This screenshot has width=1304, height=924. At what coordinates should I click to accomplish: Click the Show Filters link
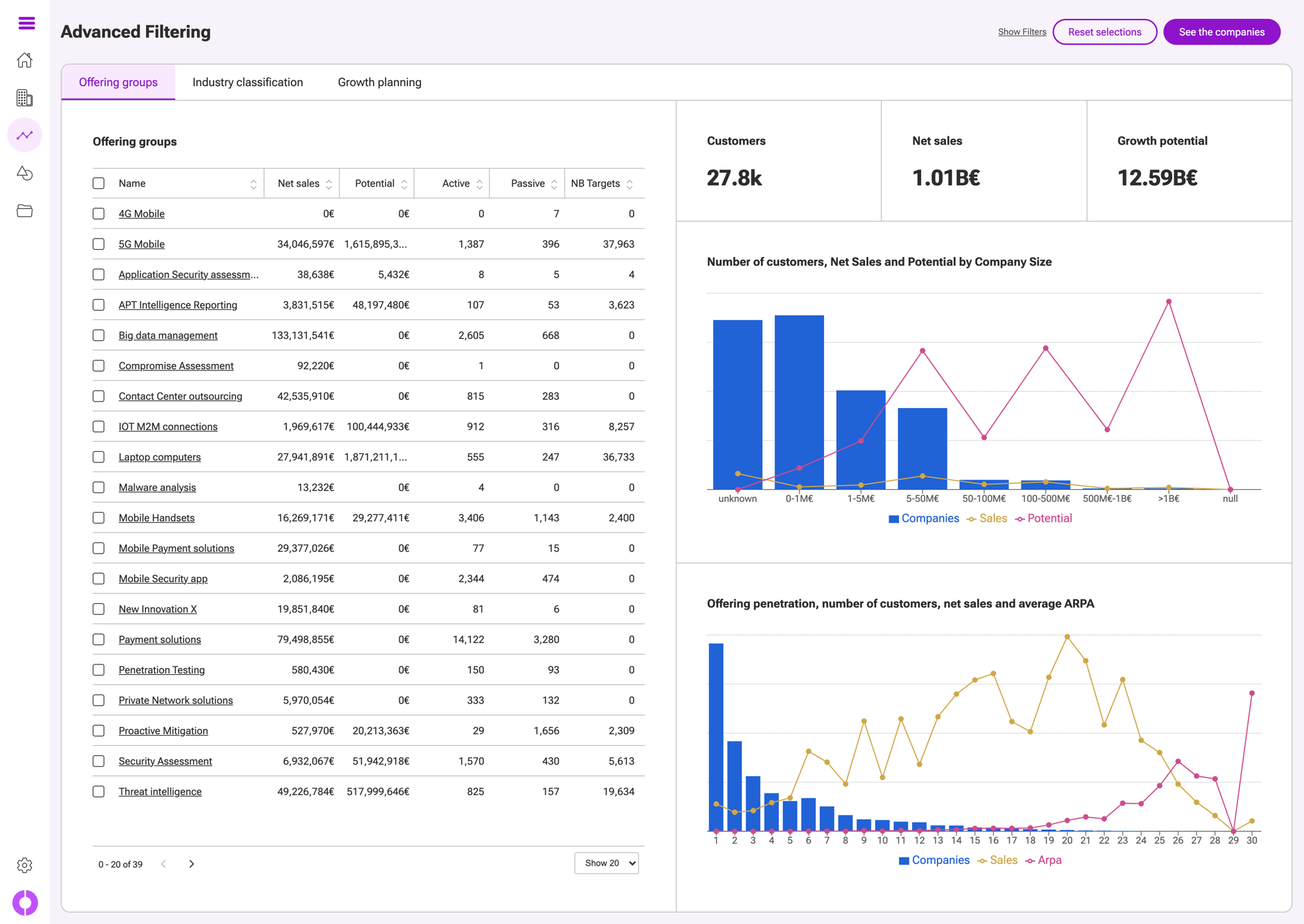tap(1022, 32)
